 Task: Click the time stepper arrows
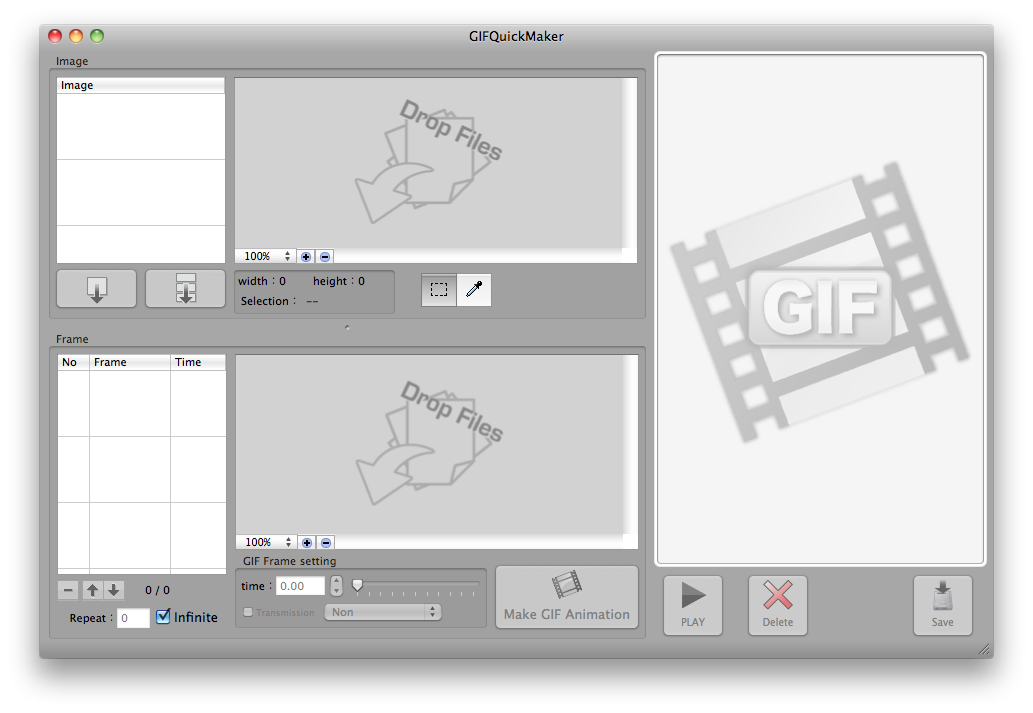tap(336, 586)
